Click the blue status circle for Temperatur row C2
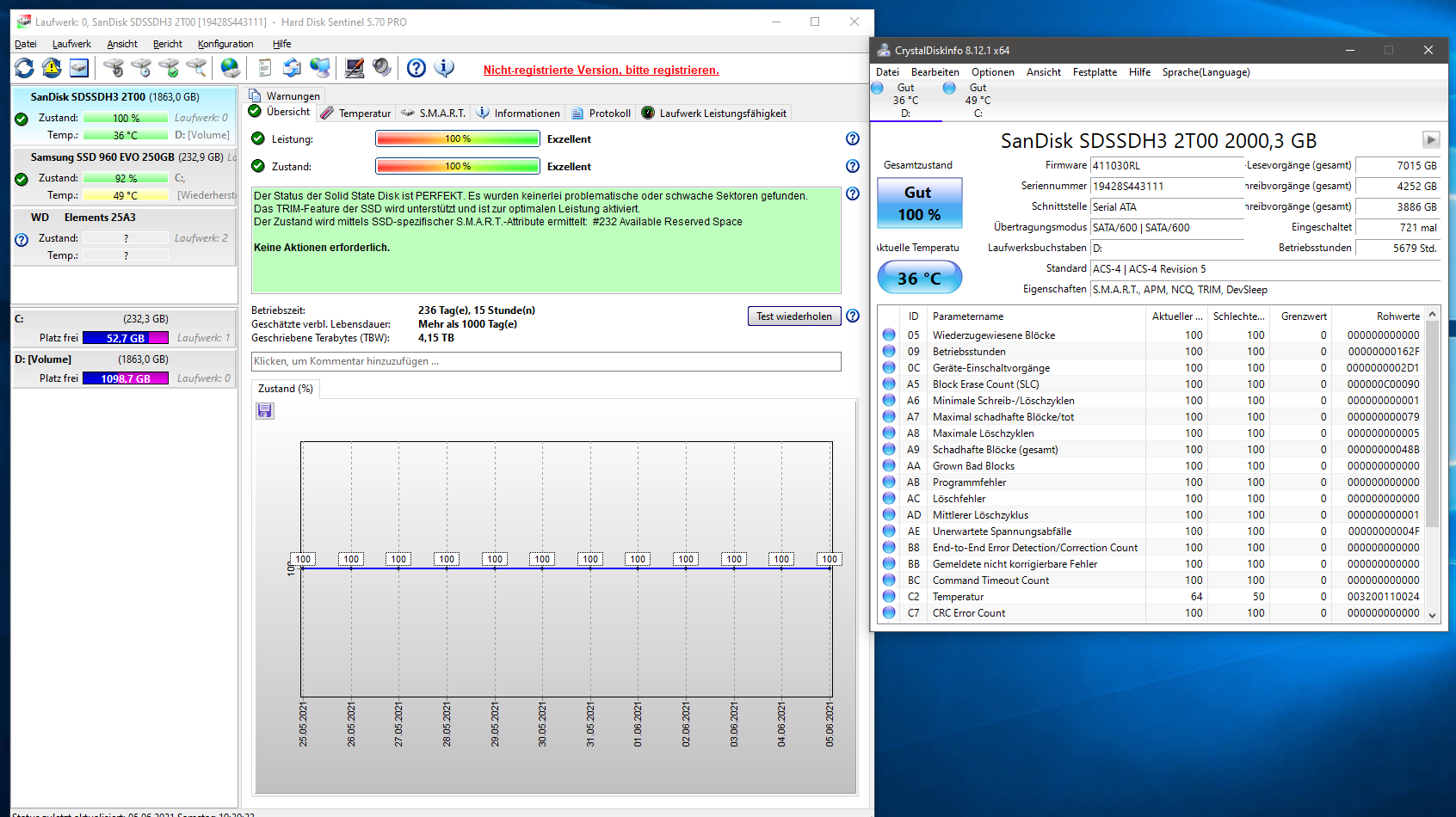The width and height of the screenshot is (1456, 817). coord(889,596)
